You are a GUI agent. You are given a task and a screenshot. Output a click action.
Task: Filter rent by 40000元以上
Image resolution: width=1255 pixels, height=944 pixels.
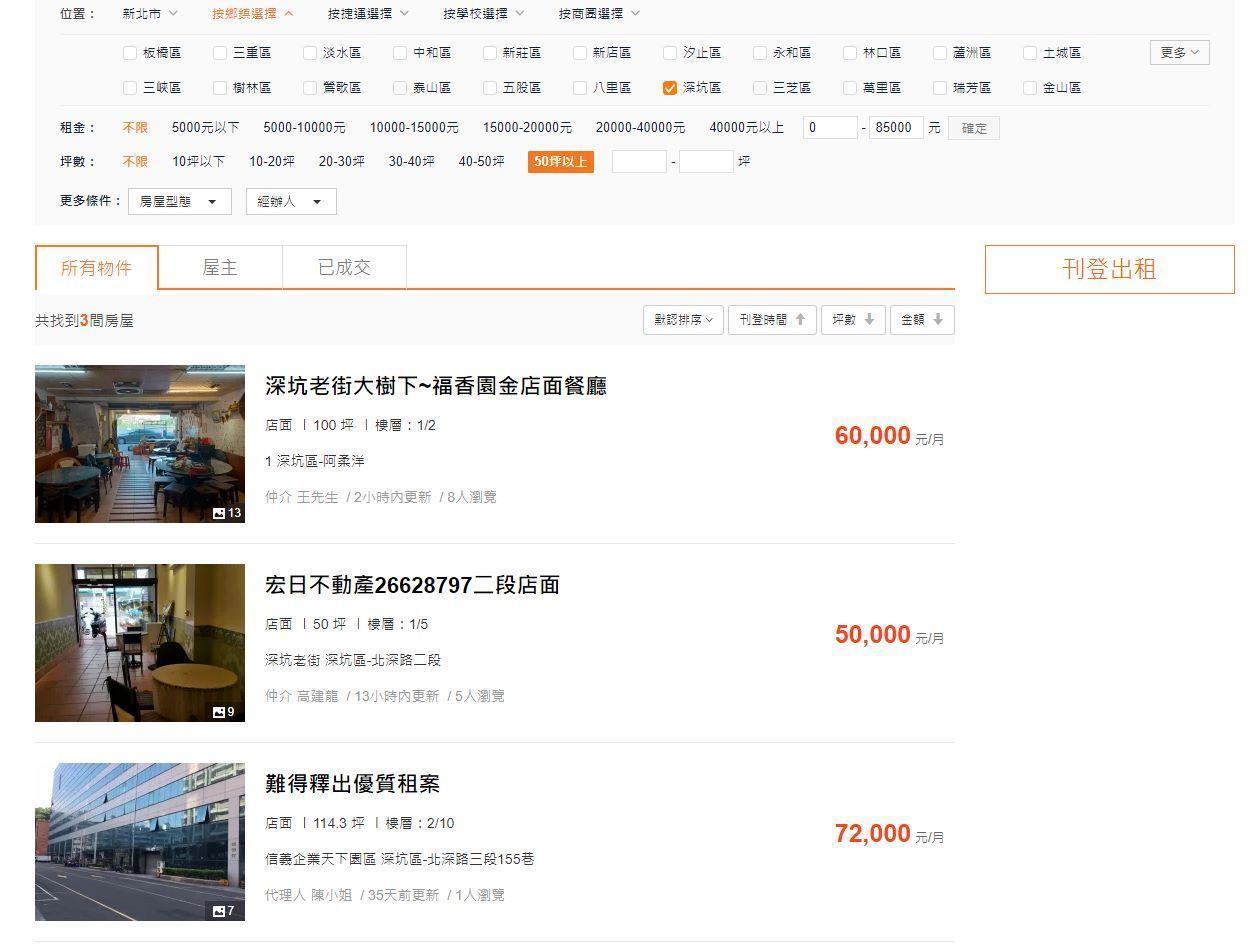(746, 128)
